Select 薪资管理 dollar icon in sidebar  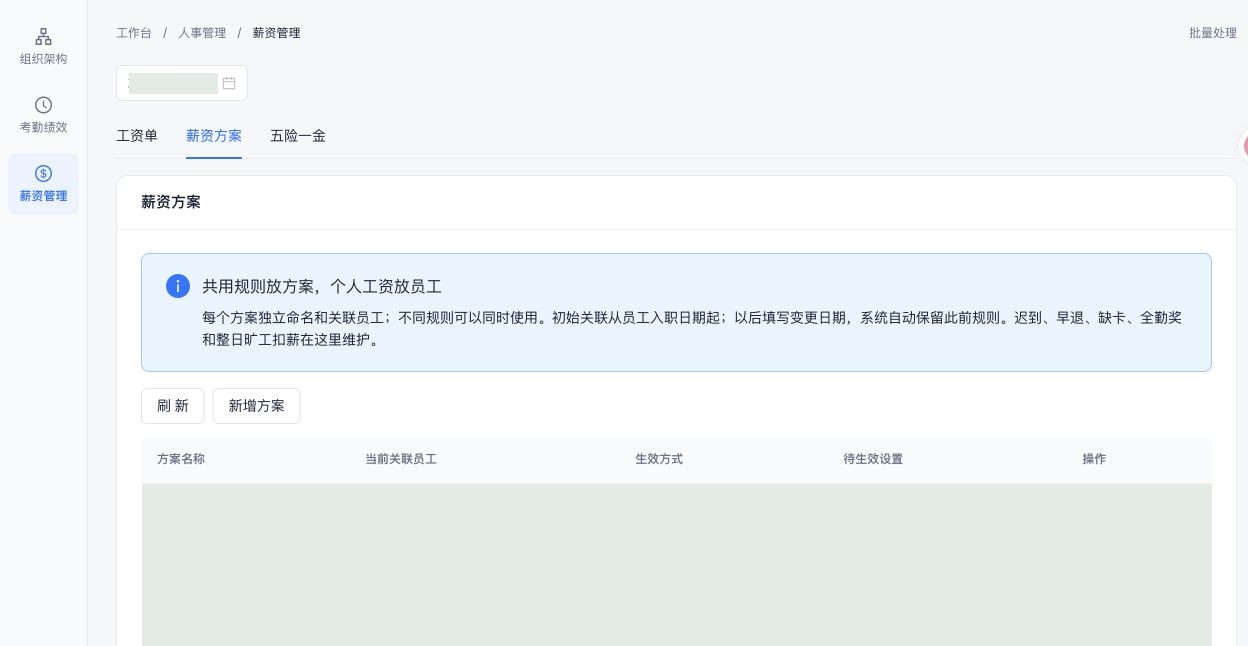pyautogui.click(x=43, y=173)
